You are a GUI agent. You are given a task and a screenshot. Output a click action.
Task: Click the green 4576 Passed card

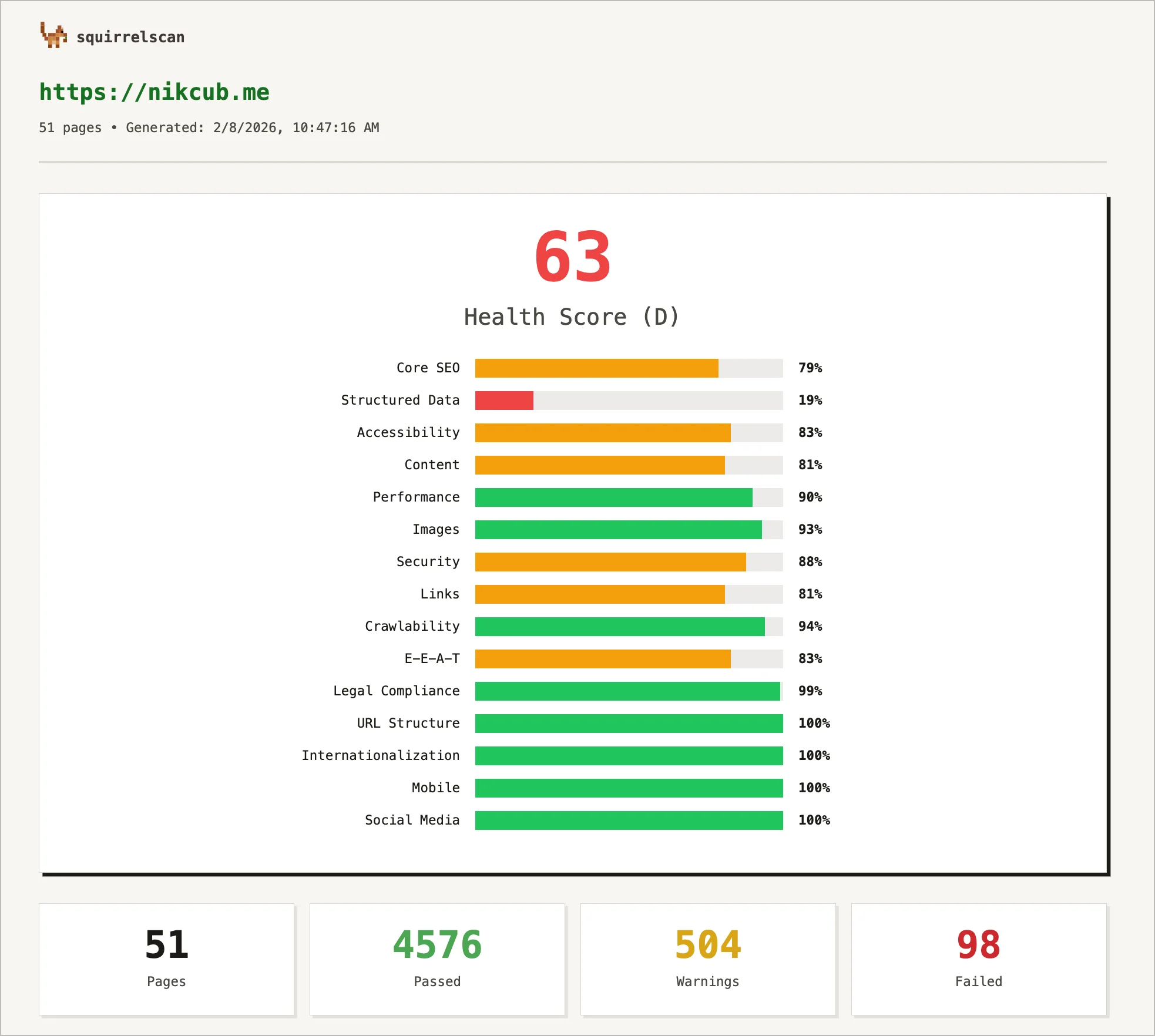click(x=437, y=959)
